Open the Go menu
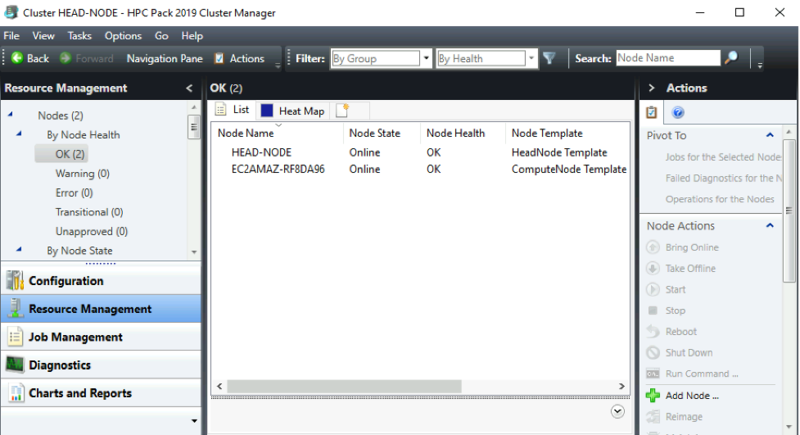This screenshot has height=435, width=800. click(x=161, y=36)
